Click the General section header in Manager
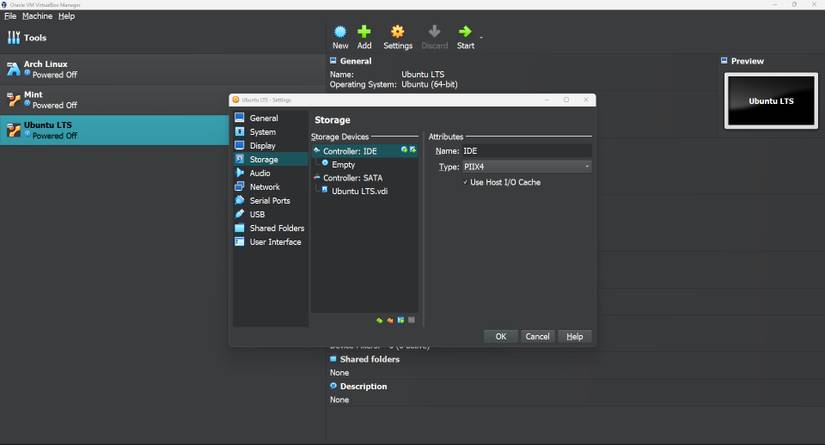The width and height of the screenshot is (825, 445). pos(355,61)
